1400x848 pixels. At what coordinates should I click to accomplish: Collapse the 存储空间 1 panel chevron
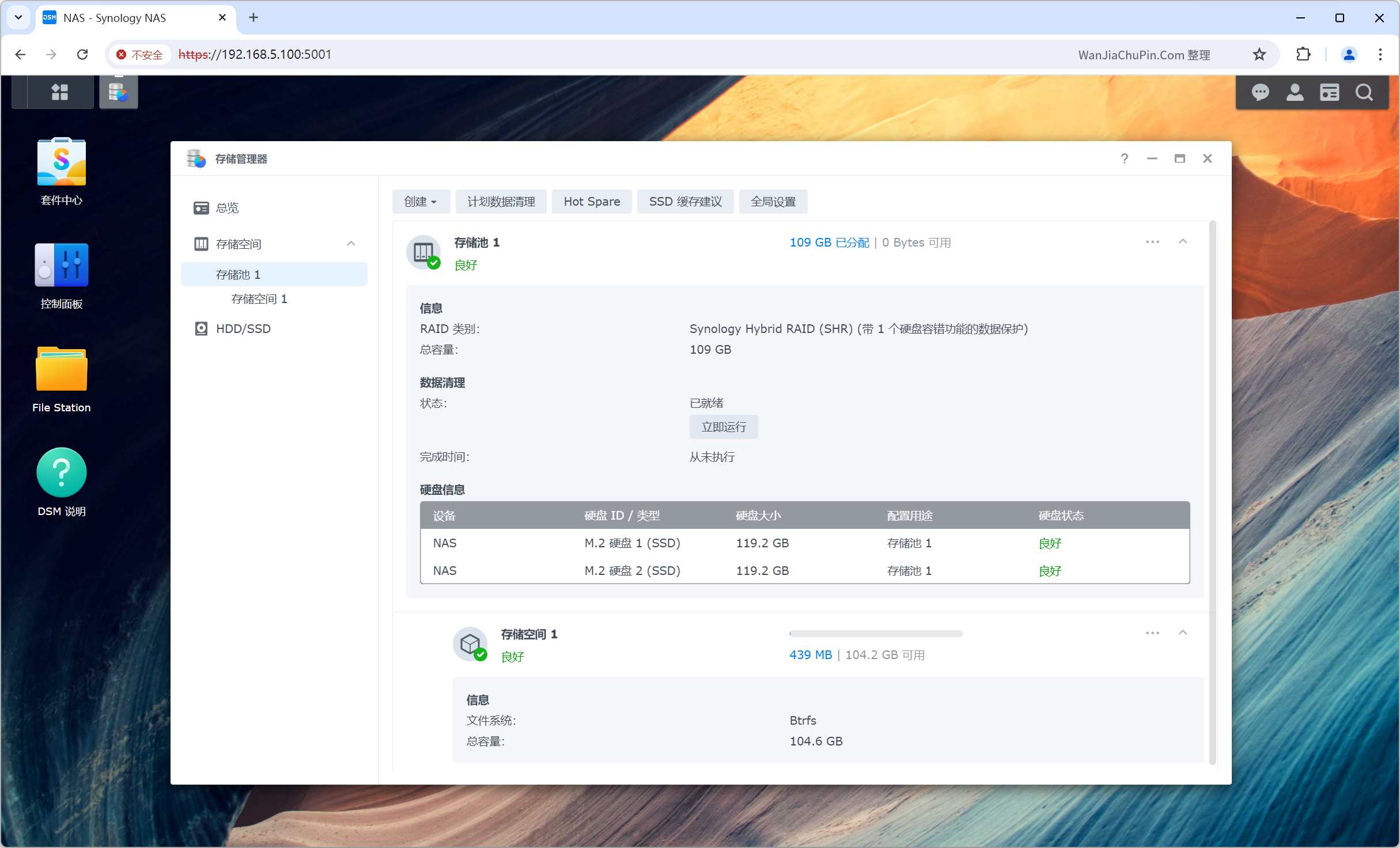[x=1183, y=633]
